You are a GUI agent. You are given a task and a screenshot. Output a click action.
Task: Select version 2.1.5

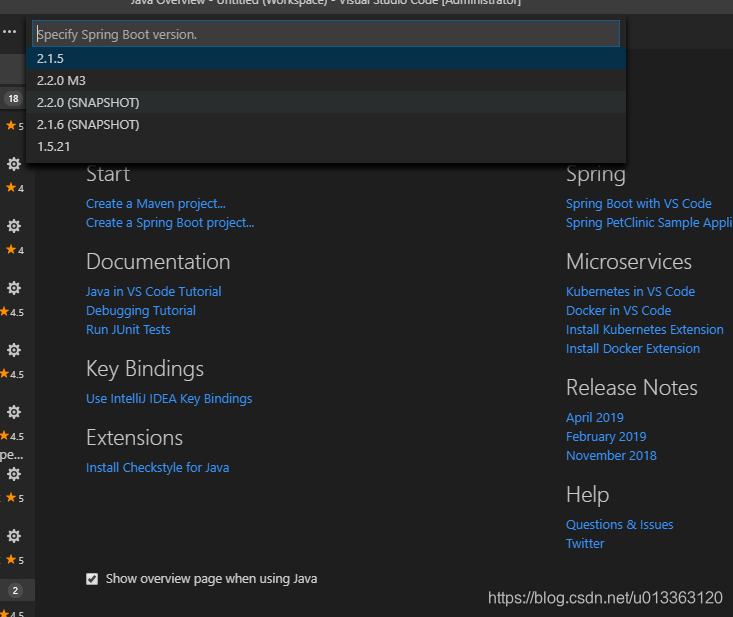click(x=326, y=58)
